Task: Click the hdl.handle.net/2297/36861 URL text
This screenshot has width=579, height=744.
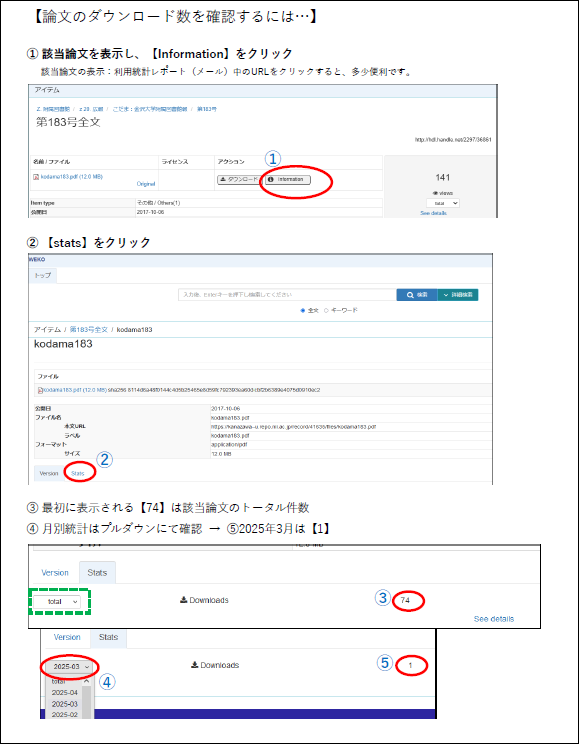Action: point(453,140)
